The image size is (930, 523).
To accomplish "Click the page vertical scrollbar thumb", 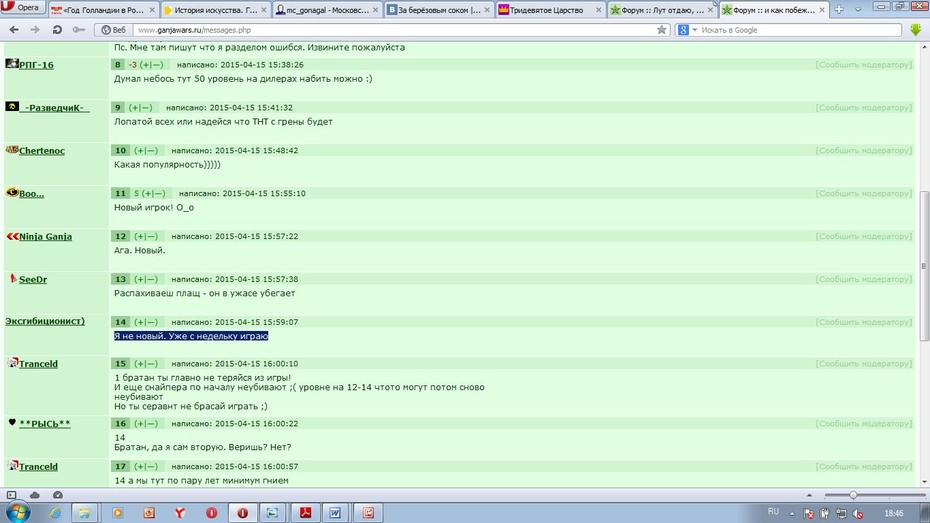I will (x=925, y=266).
